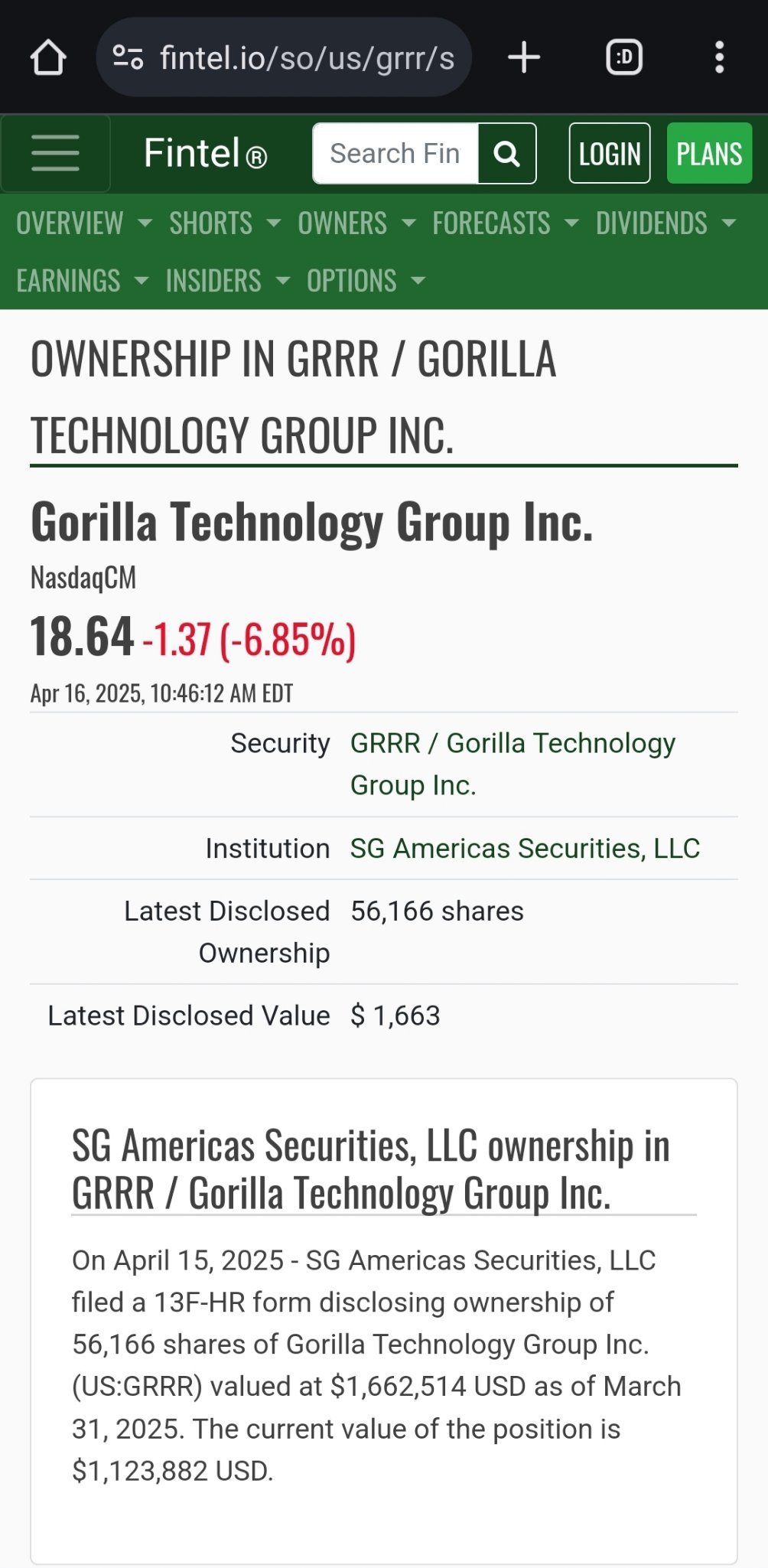Open the Options menu
Screen dimensions: 768x1568
(x=365, y=281)
